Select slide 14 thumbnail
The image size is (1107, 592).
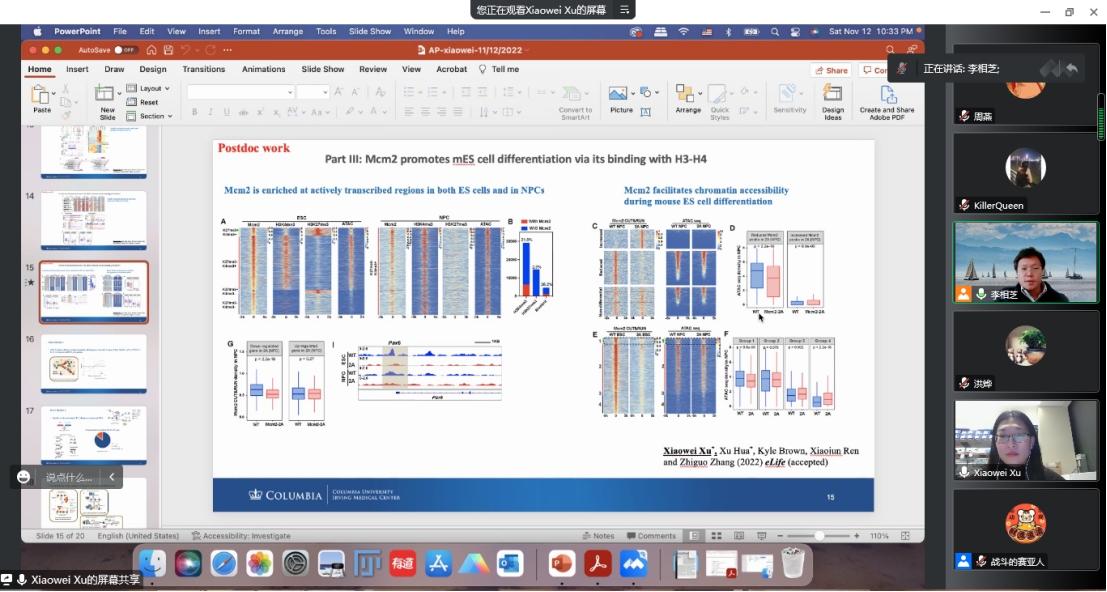tap(93, 221)
